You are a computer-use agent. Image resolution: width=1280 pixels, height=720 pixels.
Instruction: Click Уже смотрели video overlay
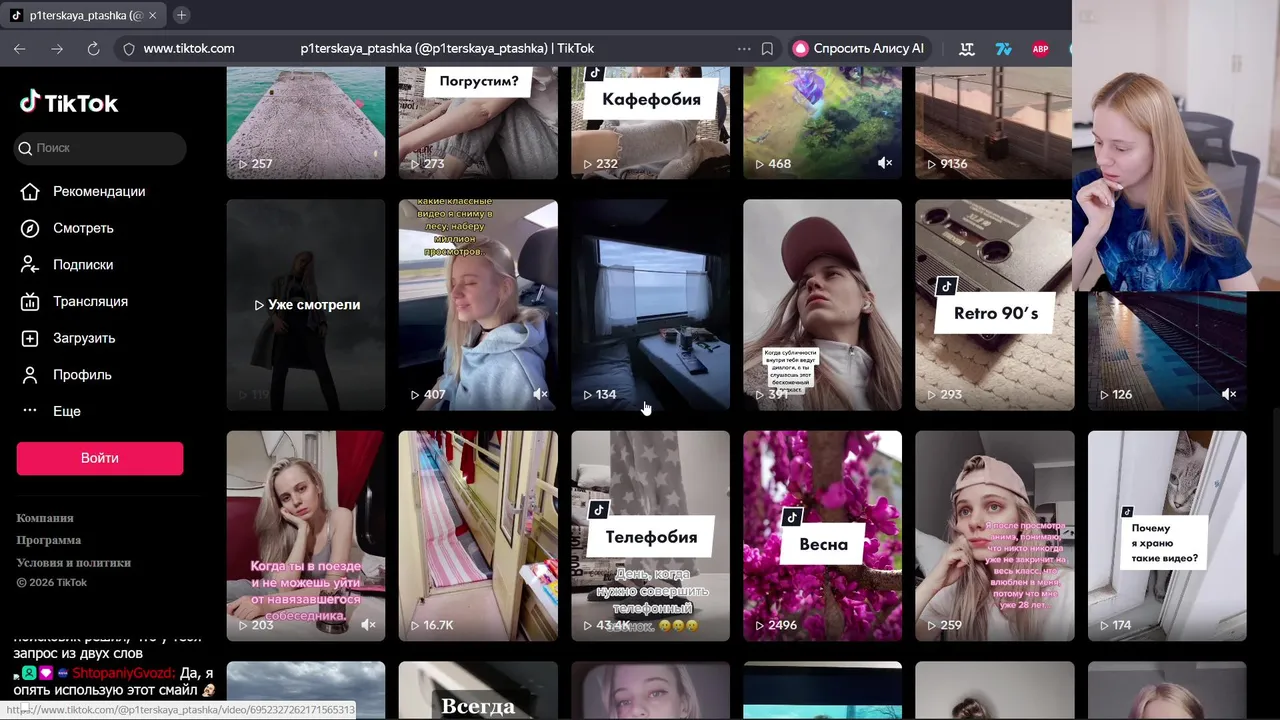coord(306,305)
